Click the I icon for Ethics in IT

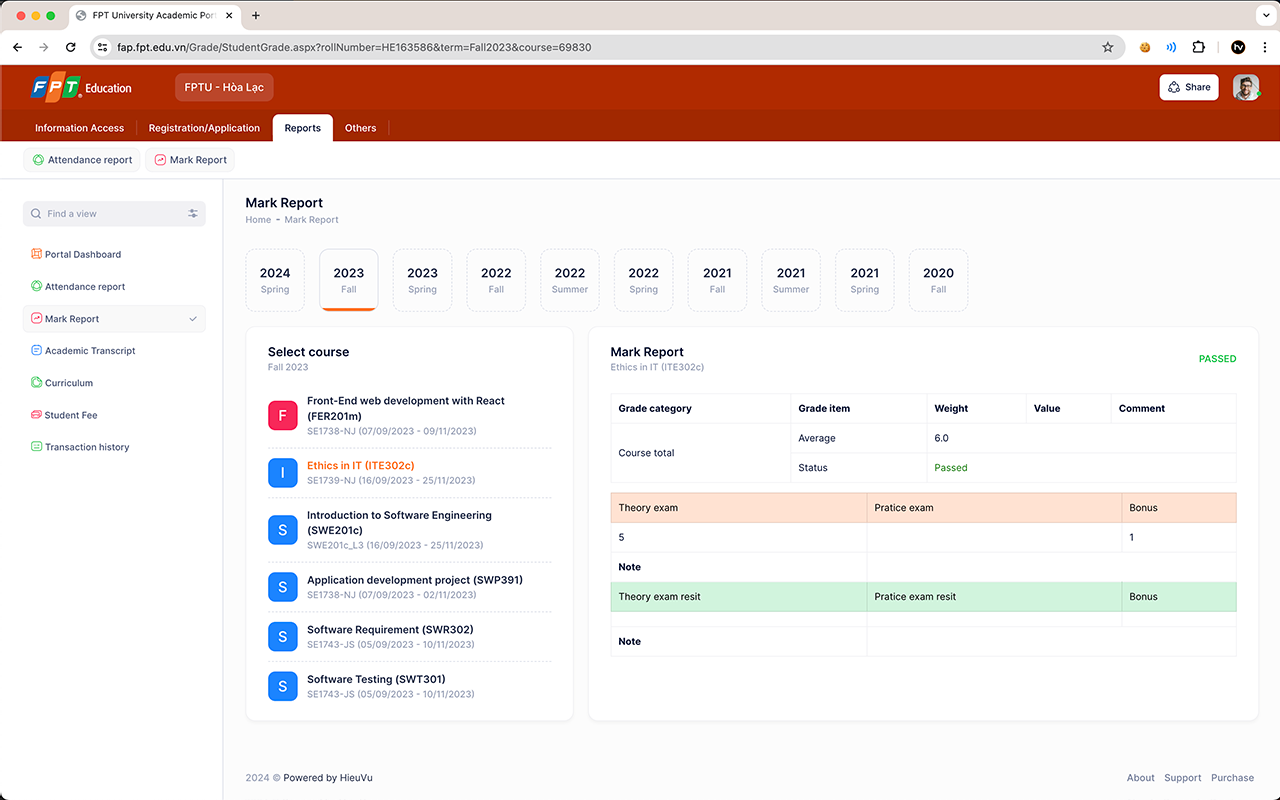283,473
